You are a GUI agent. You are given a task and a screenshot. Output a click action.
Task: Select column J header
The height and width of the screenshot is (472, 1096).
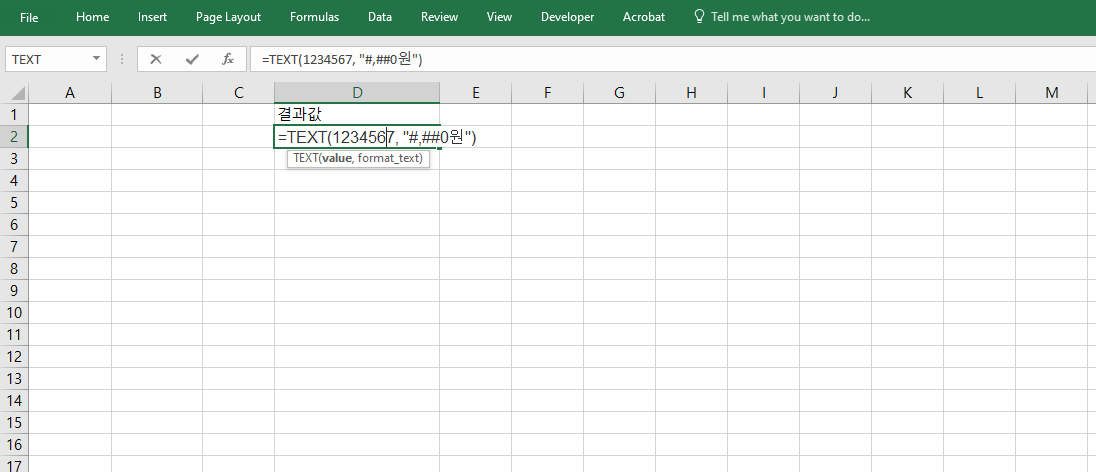835,92
